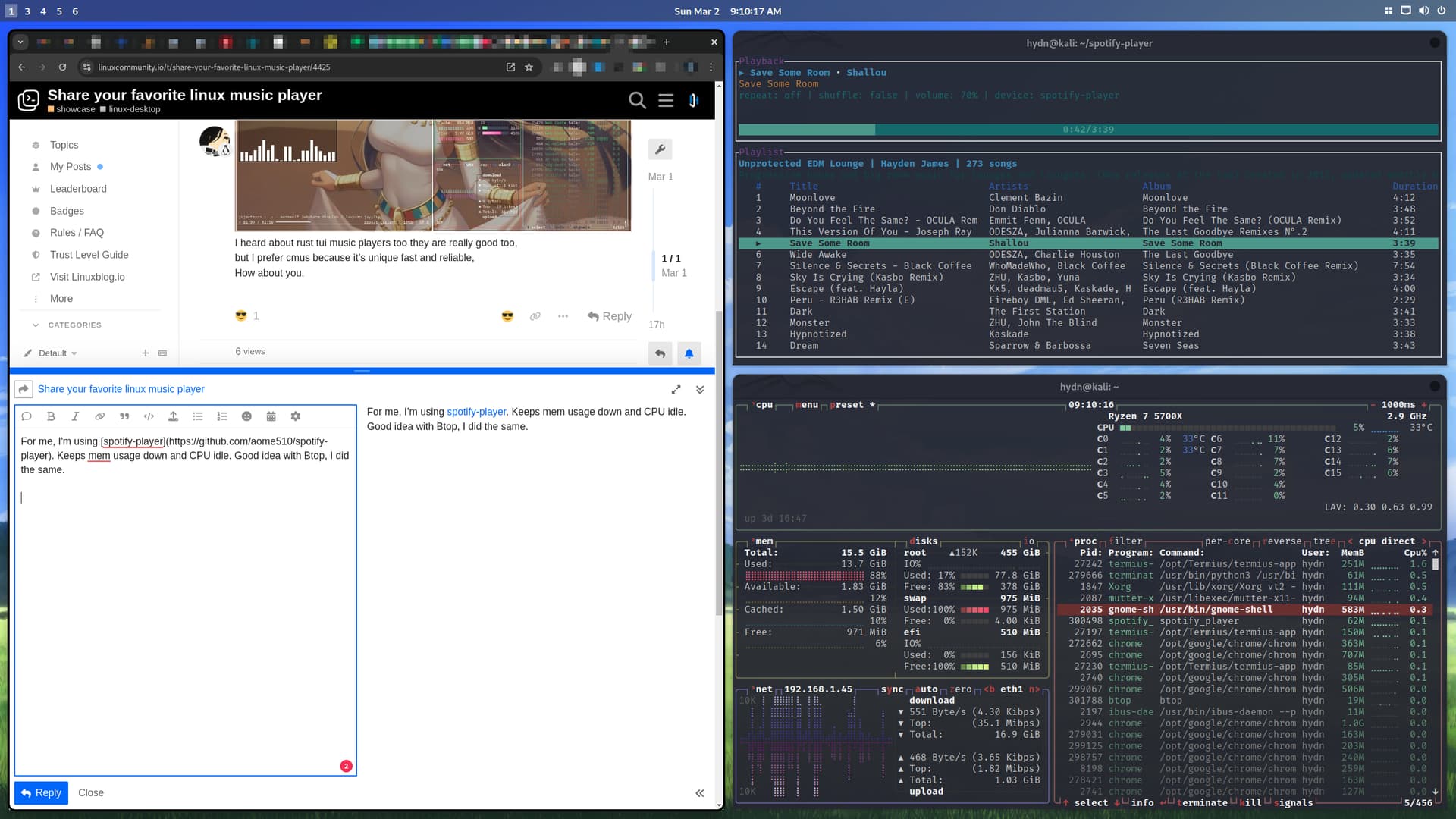
Task: Insert hyperlink from composer toolbar
Action: 99,416
